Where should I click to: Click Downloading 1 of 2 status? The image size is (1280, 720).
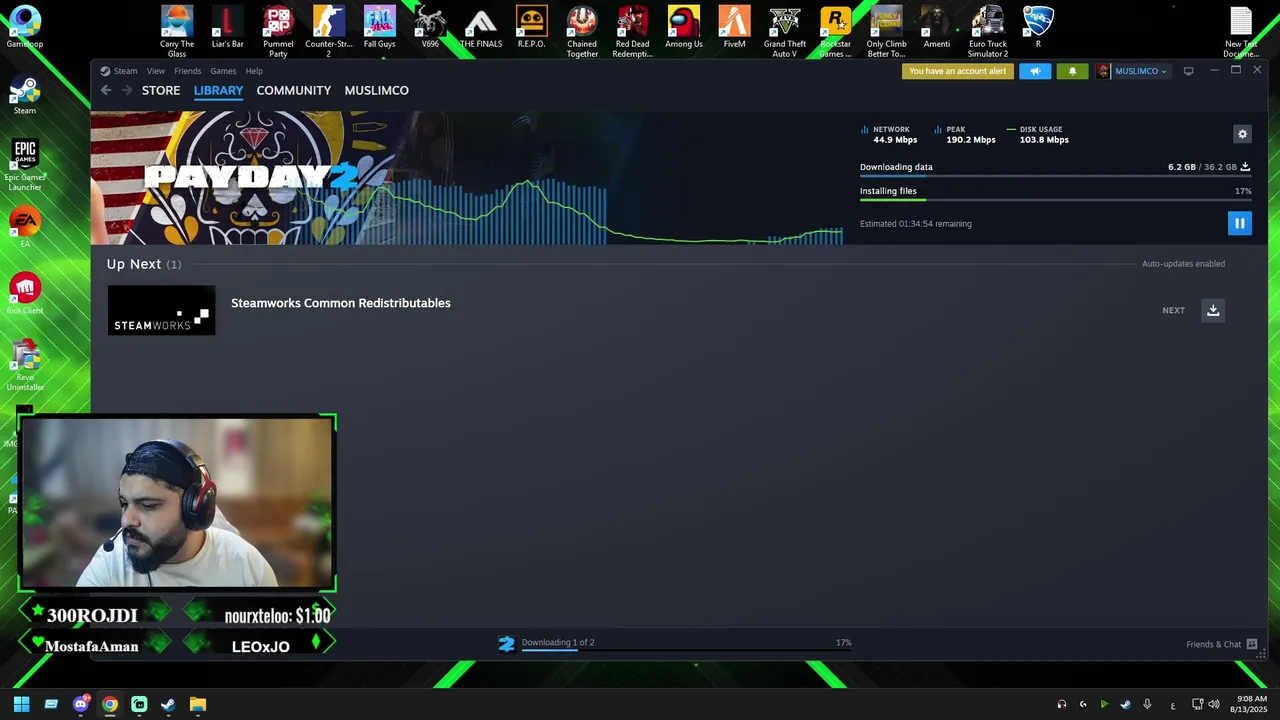pos(558,642)
